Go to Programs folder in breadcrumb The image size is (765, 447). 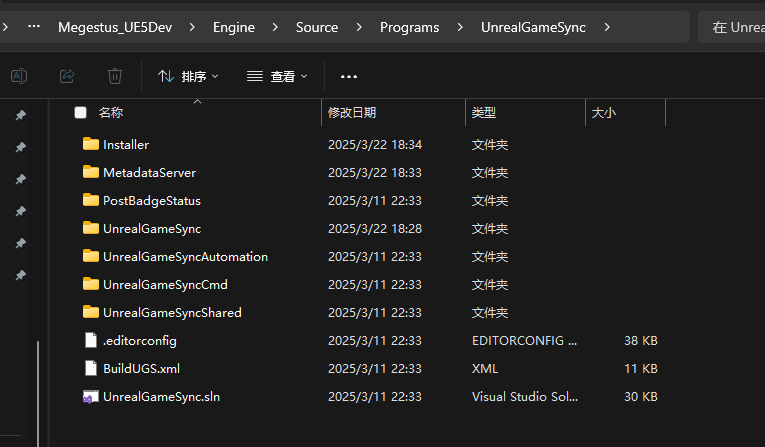(x=409, y=27)
